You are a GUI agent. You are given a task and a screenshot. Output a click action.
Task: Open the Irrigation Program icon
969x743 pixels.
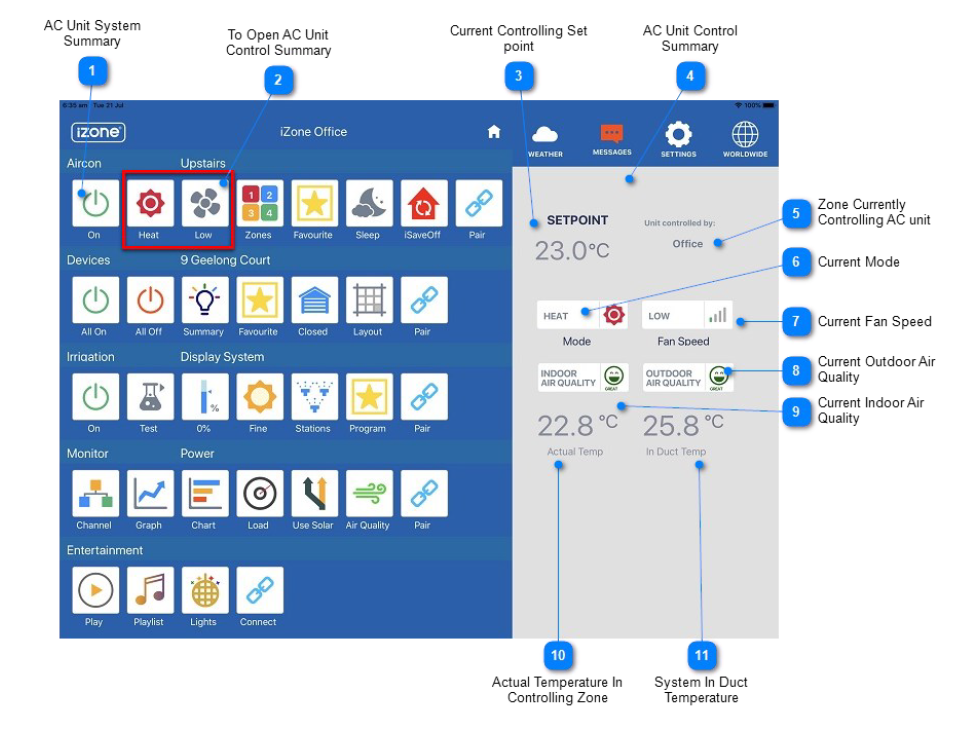(369, 396)
